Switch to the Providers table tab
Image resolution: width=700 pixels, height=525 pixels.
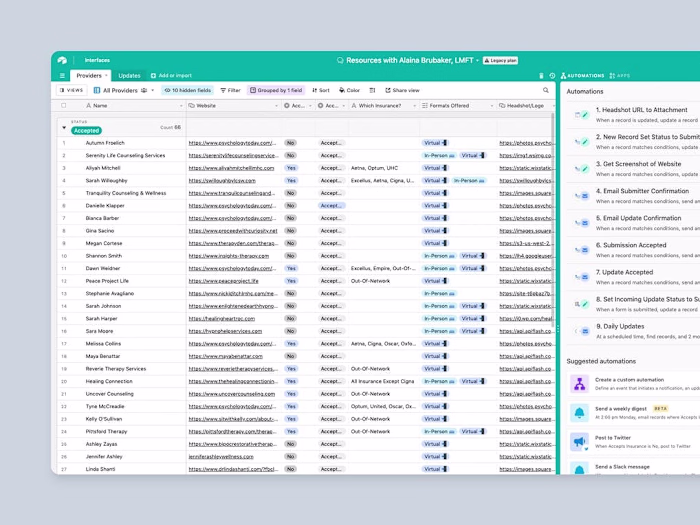click(89, 75)
